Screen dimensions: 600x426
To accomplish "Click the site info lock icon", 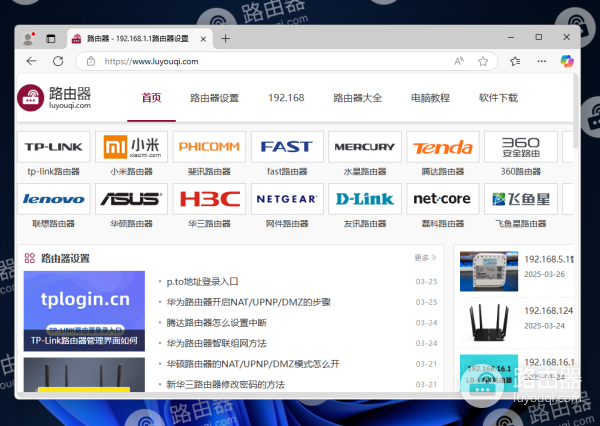I will 91,61.
